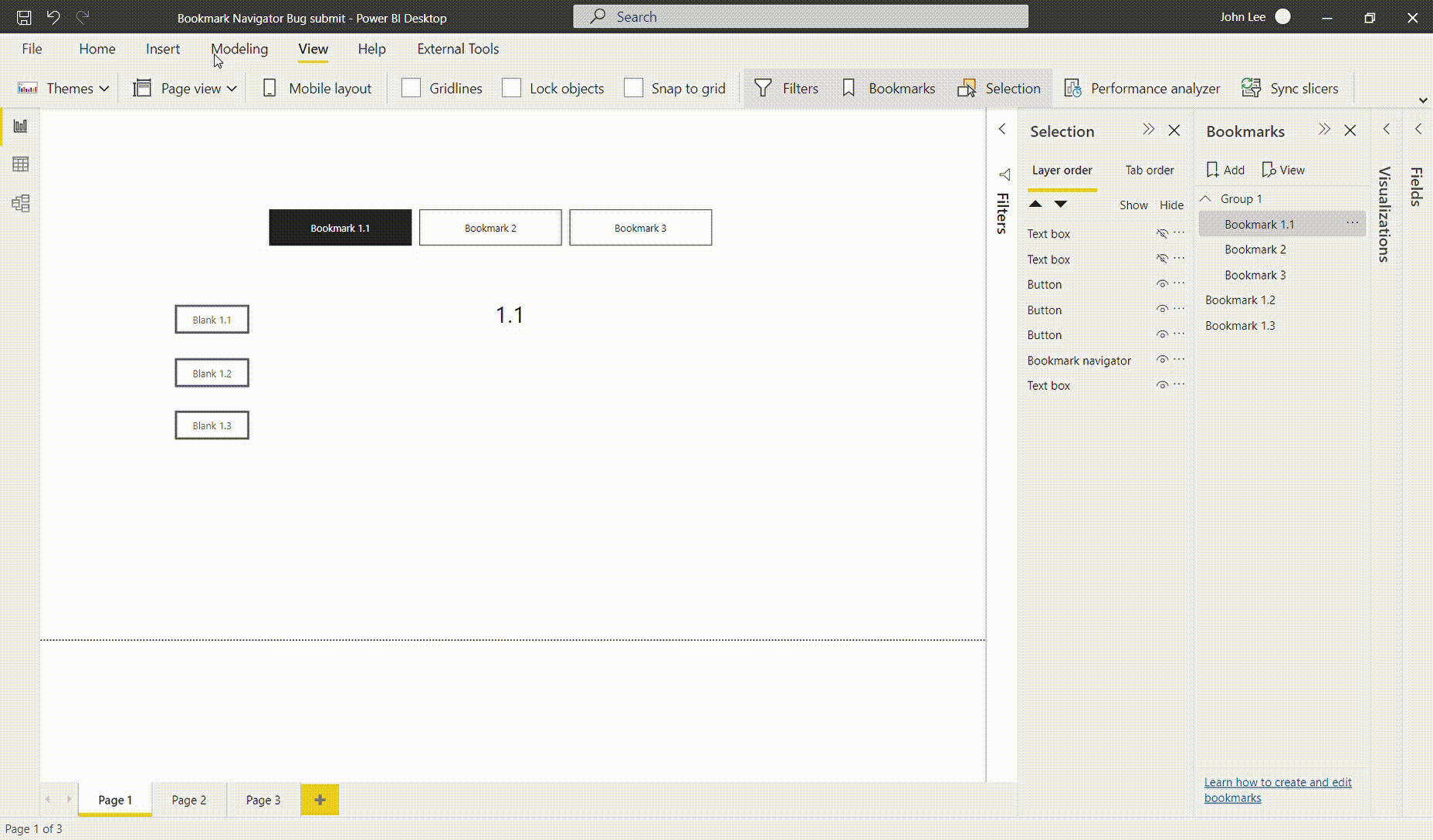Move the selected layer down with the arrow
Image resolution: width=1433 pixels, height=840 pixels.
(1061, 204)
